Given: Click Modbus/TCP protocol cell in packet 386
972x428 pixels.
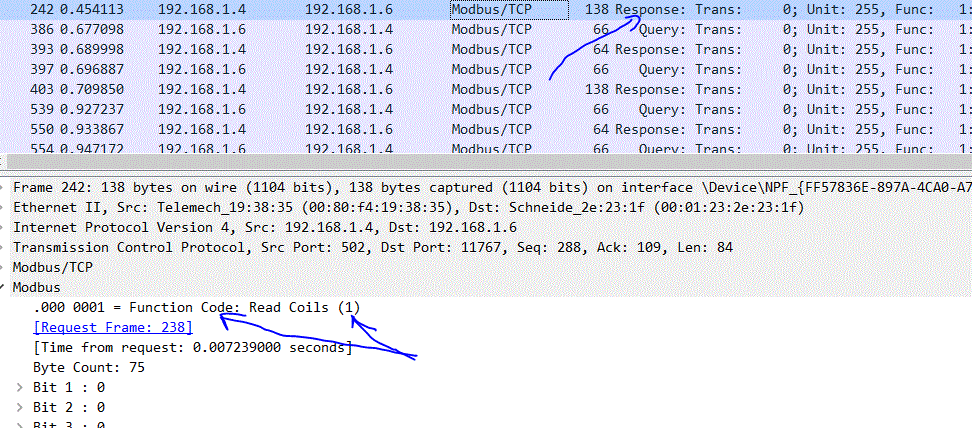Looking at the screenshot, I should coord(492,29).
